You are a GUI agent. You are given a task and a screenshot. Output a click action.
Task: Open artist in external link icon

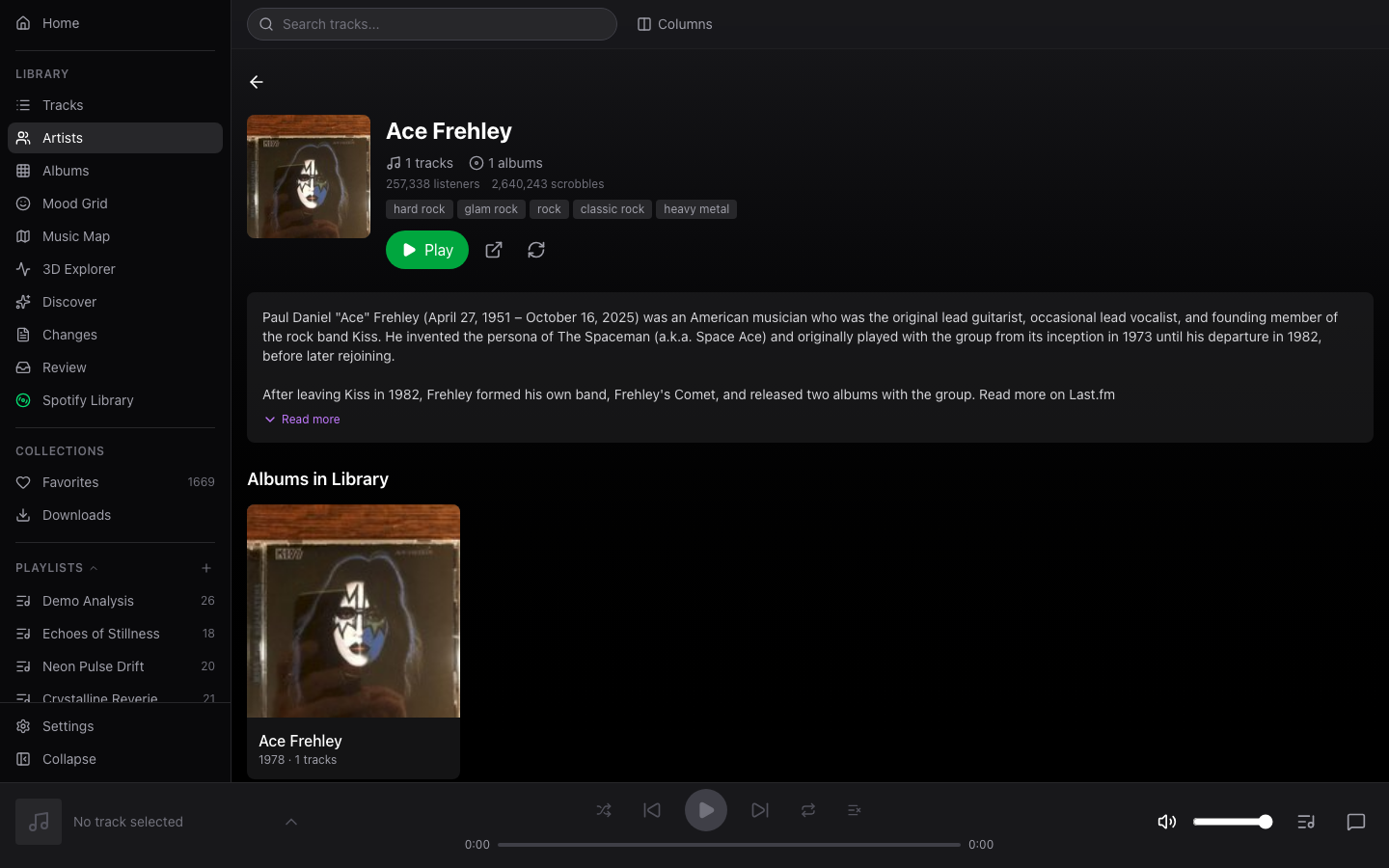pos(494,250)
